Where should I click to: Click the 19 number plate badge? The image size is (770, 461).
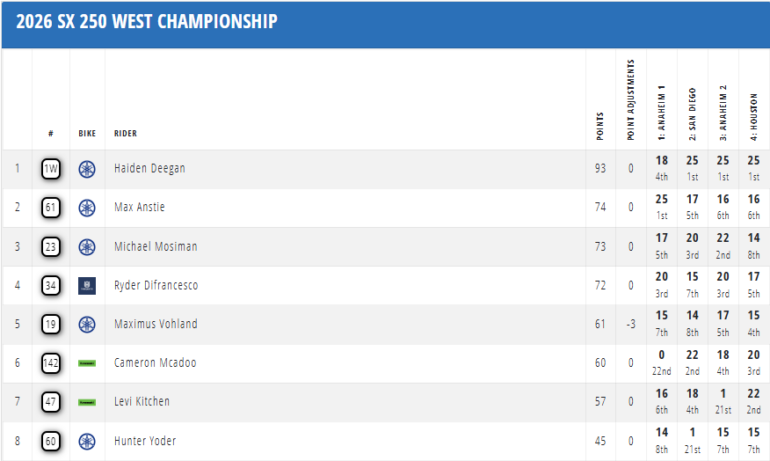(51, 324)
